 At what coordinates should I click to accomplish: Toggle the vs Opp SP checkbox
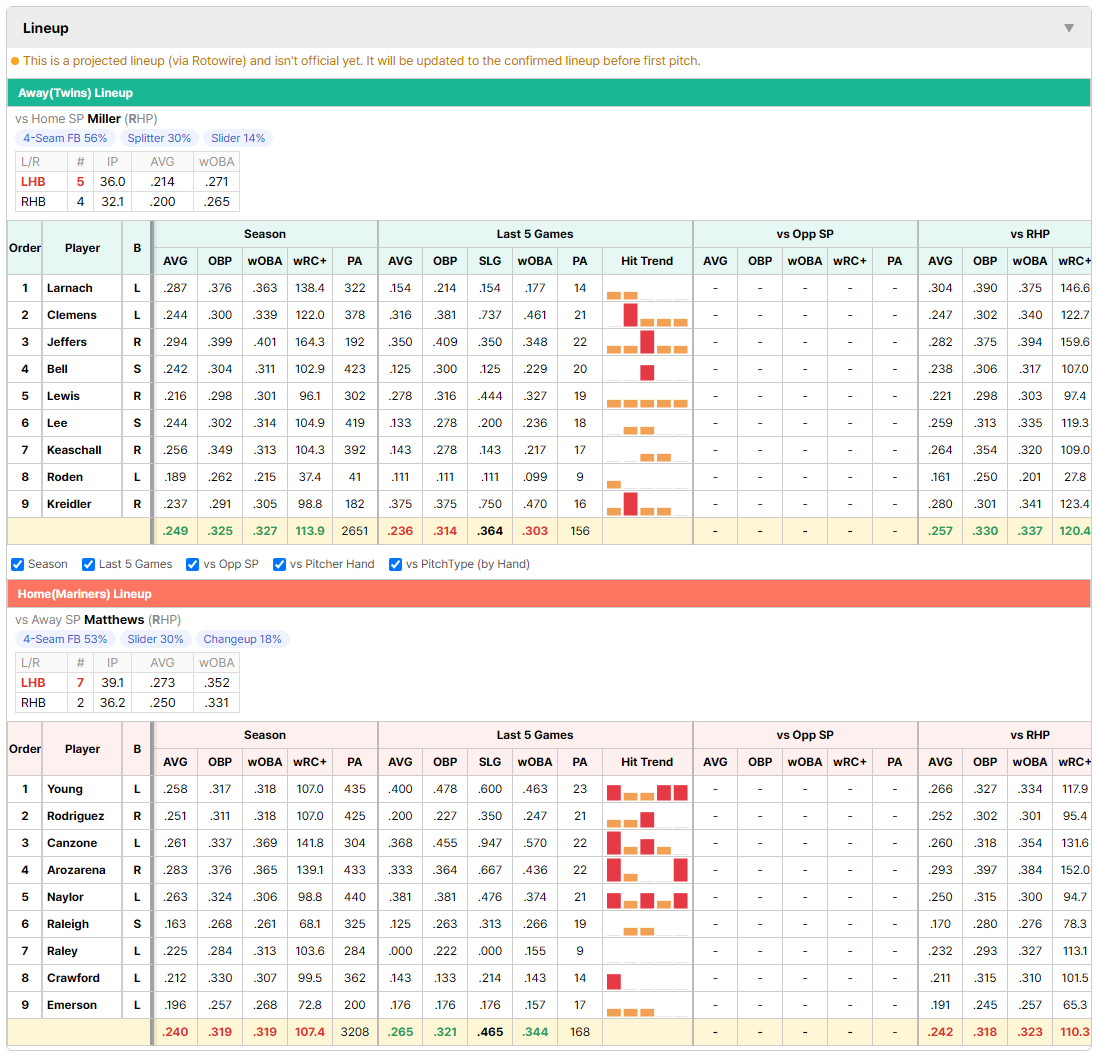193,565
